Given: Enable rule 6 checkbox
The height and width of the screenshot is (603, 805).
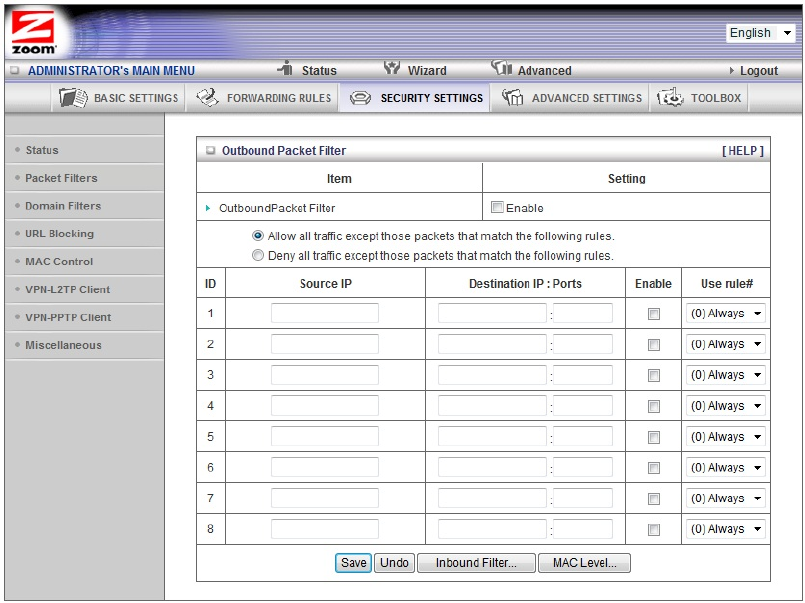Looking at the screenshot, I should 654,468.
